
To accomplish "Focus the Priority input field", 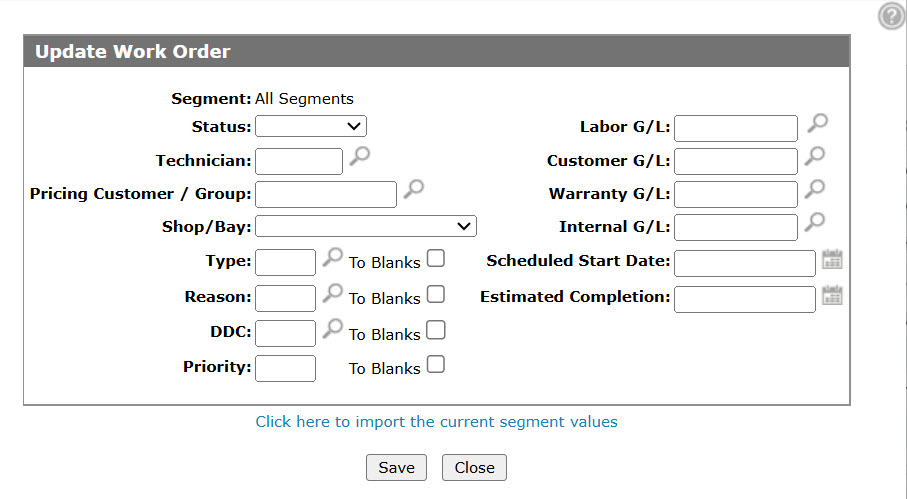I will (285, 368).
